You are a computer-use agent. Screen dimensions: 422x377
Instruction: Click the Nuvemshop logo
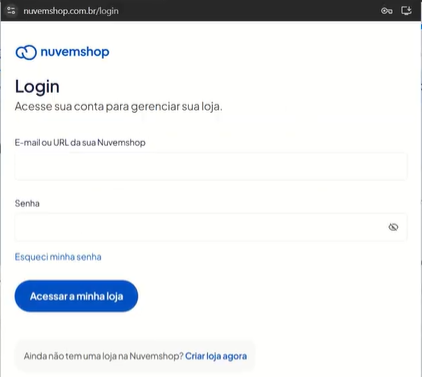(x=62, y=52)
